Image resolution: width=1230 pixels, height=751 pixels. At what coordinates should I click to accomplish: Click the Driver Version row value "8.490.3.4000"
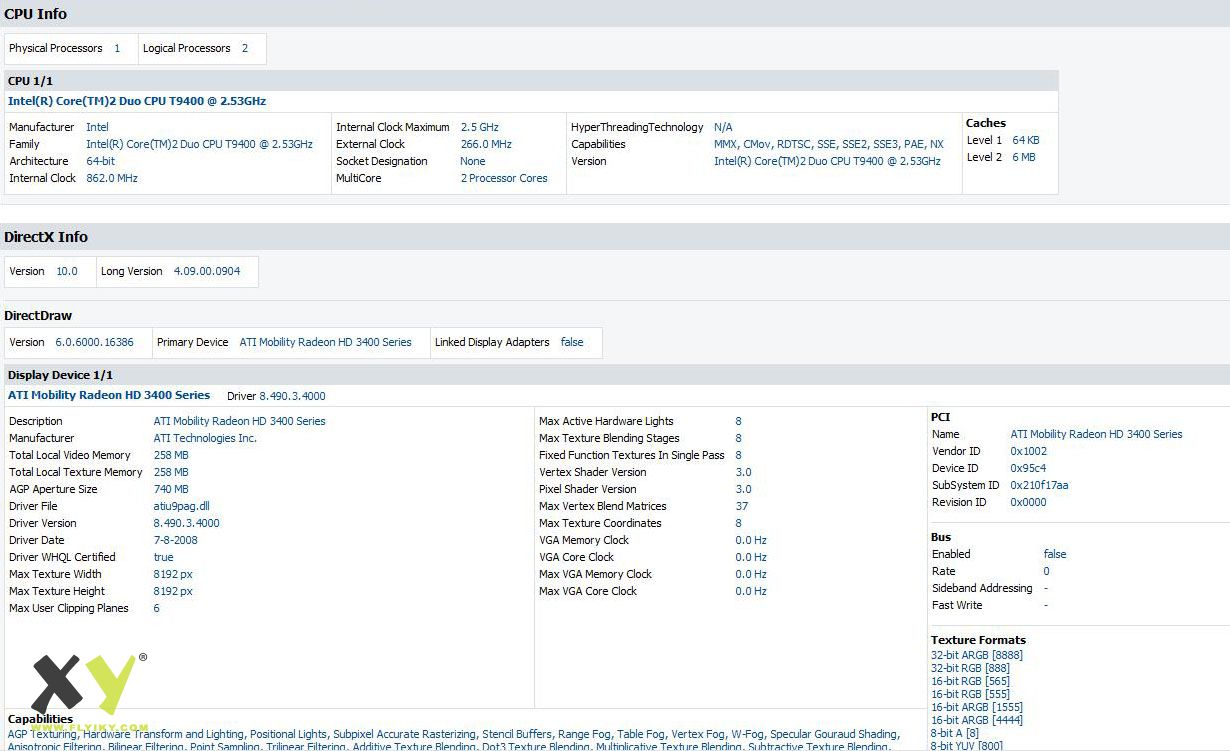pyautogui.click(x=187, y=523)
